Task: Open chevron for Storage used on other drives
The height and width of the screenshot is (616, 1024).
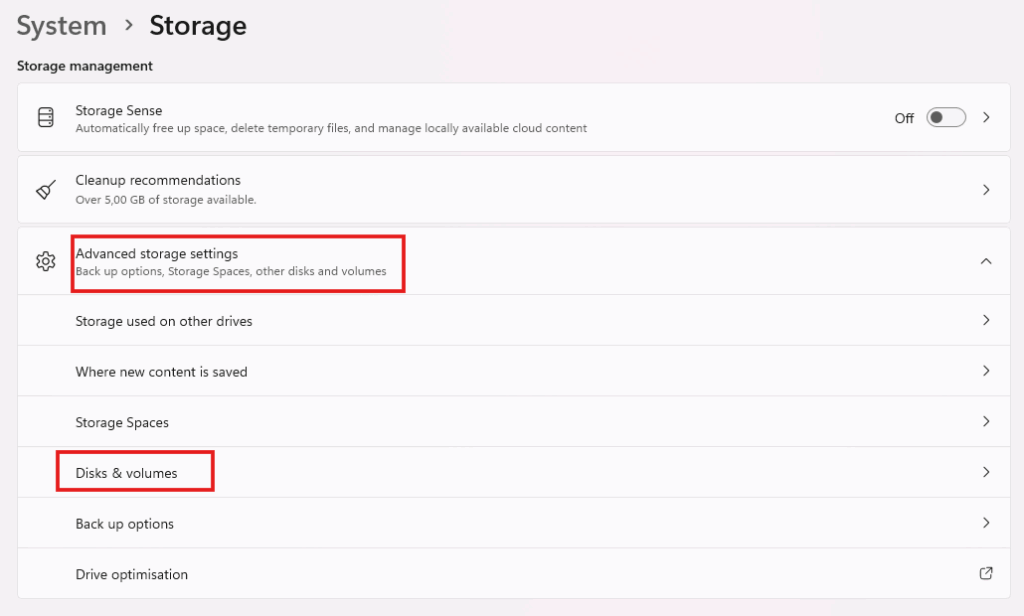Action: point(986,320)
